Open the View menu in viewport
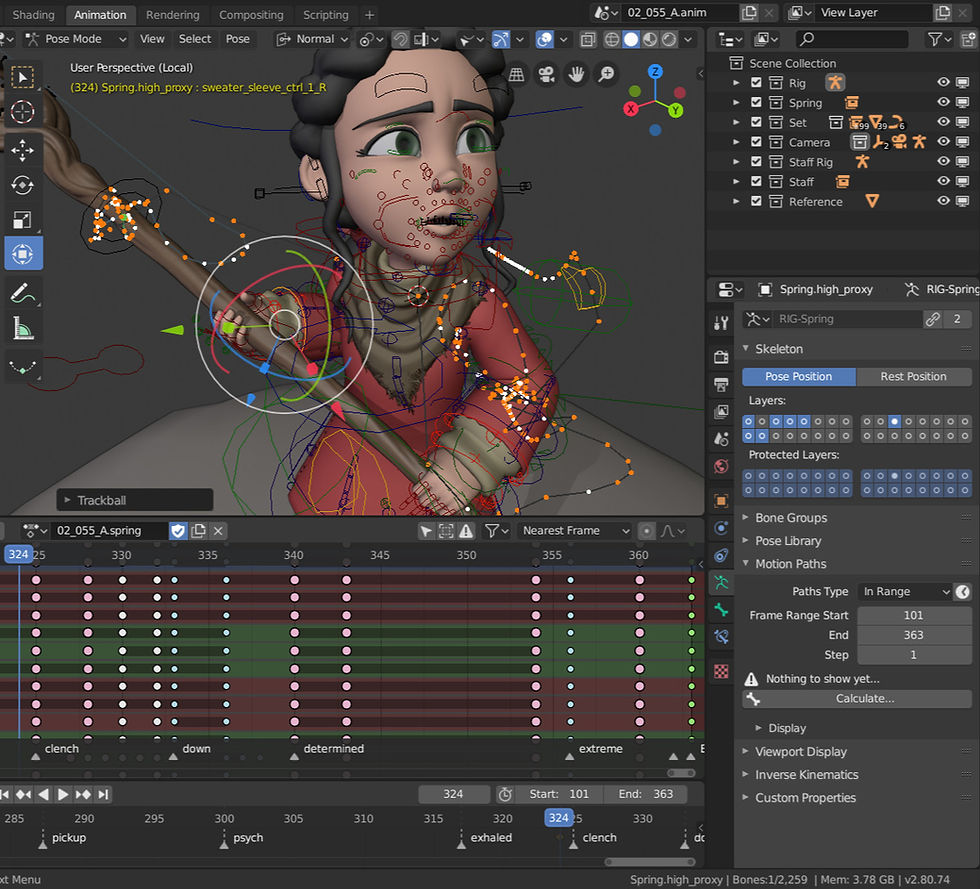This screenshot has height=889, width=980. tap(152, 39)
